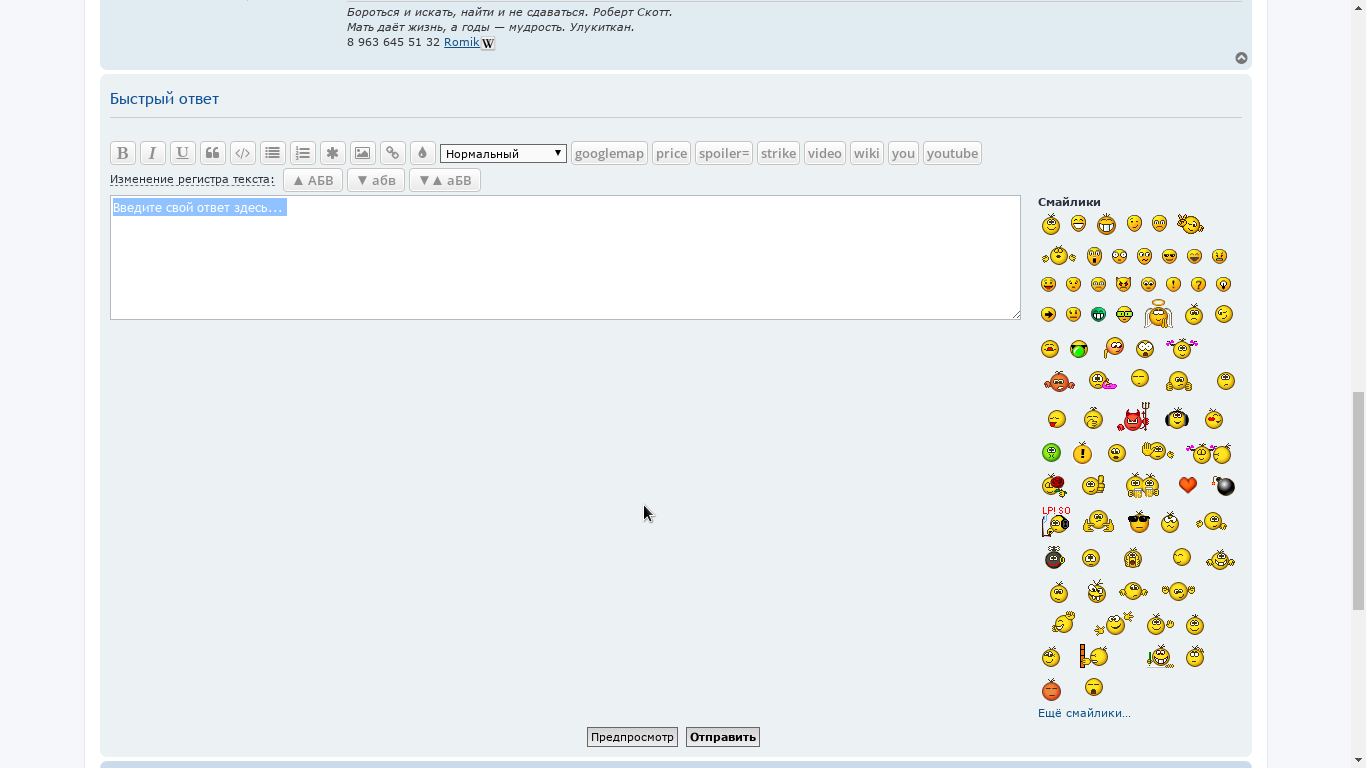The width and height of the screenshot is (1366, 768).
Task: Insert the LPI SO sign smiley
Action: click(x=1055, y=521)
